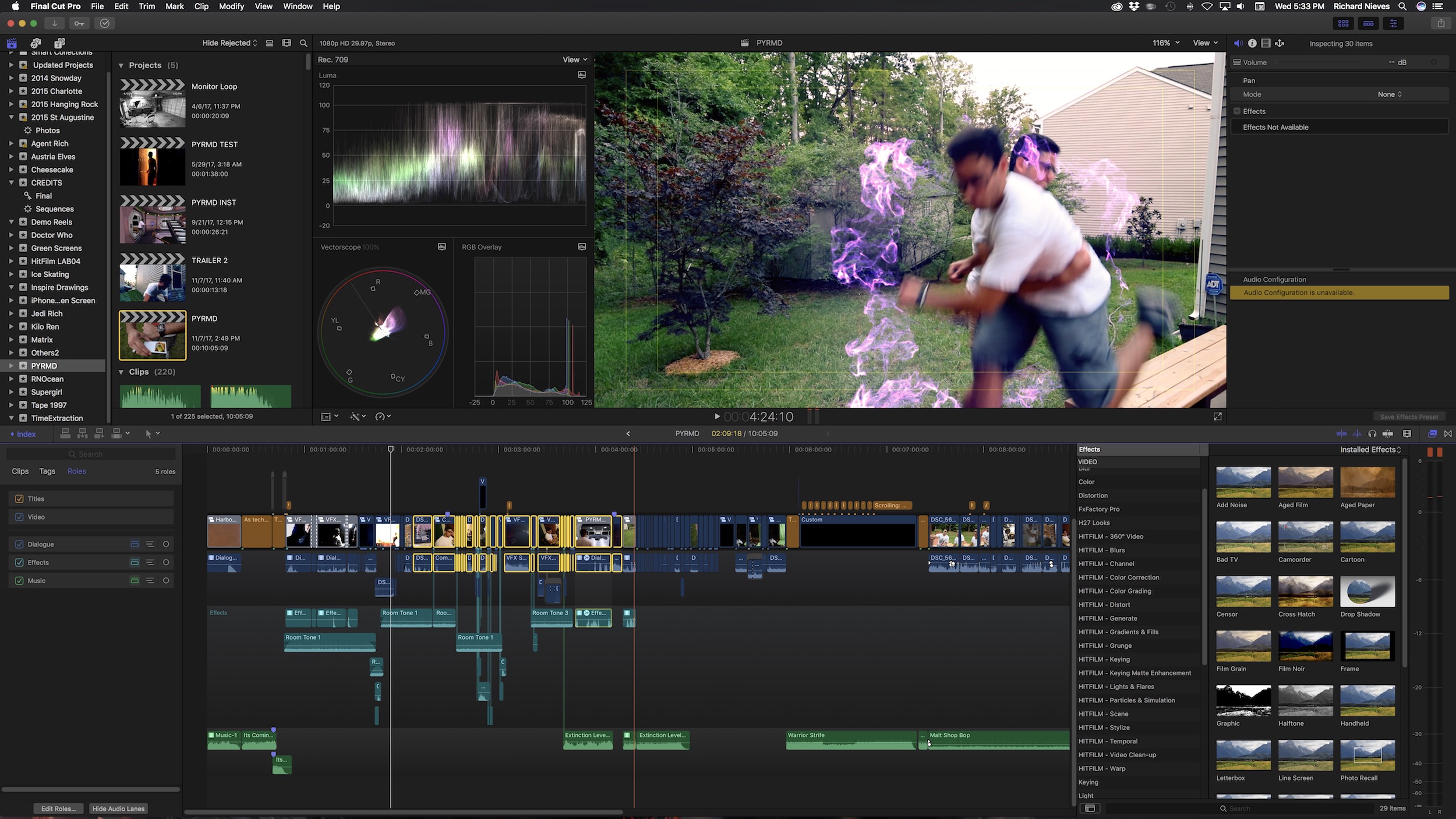Open the Info inspector tab icon

tap(1252, 43)
